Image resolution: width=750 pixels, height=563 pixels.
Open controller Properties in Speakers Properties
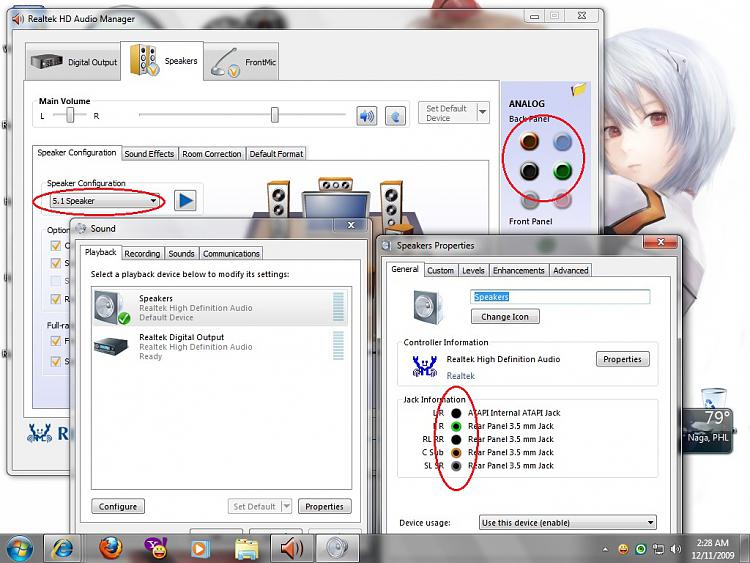coord(622,359)
